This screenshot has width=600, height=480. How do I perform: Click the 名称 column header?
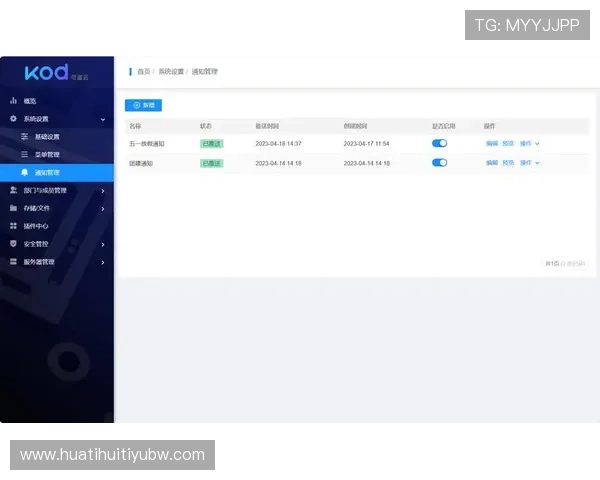tap(135, 126)
